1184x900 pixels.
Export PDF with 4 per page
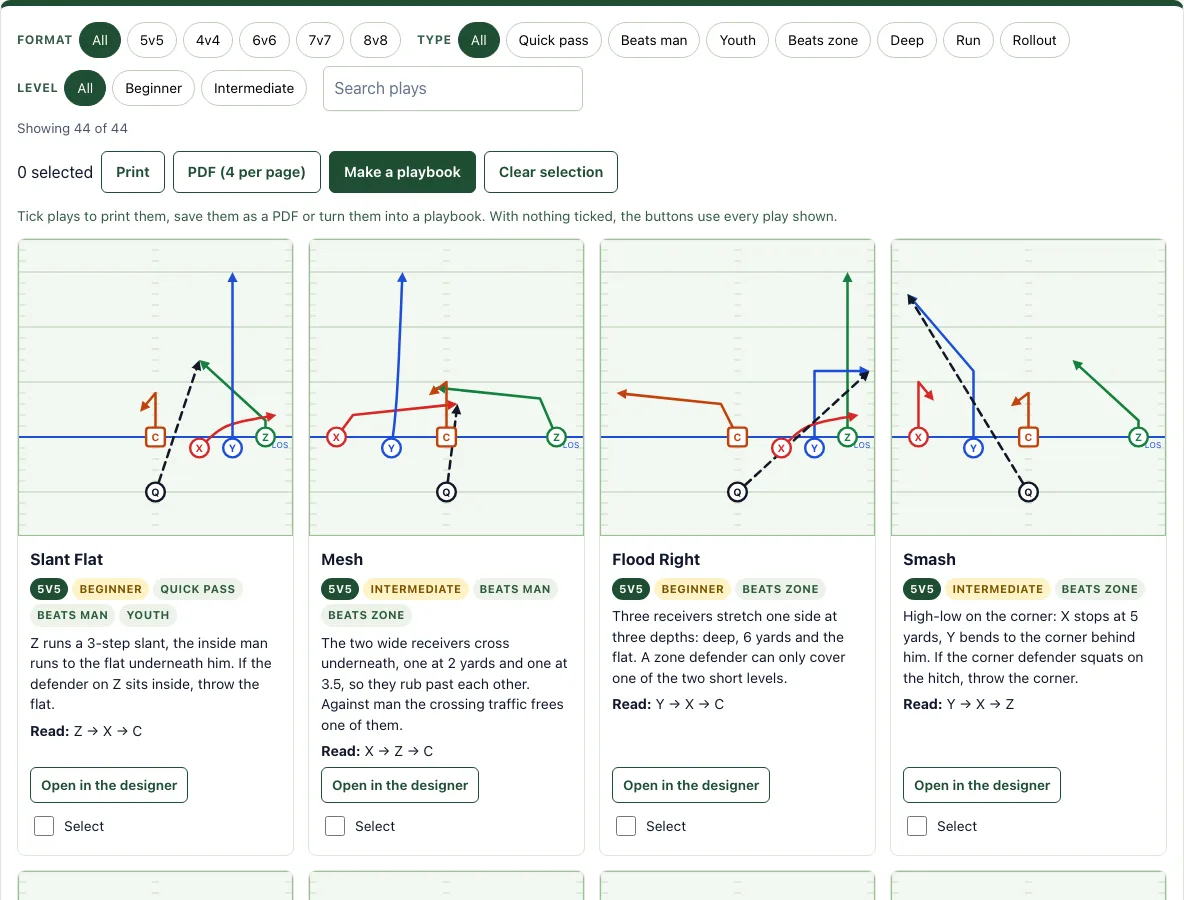point(247,172)
